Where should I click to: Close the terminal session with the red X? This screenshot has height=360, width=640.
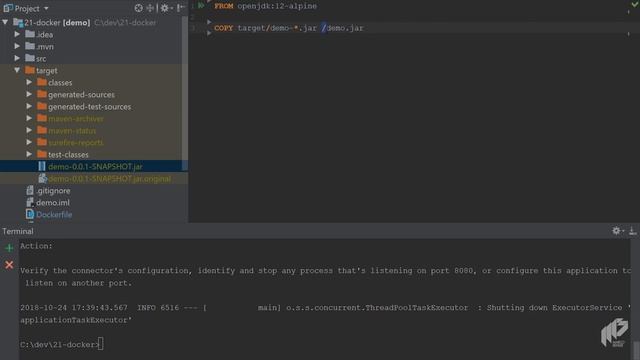9,265
